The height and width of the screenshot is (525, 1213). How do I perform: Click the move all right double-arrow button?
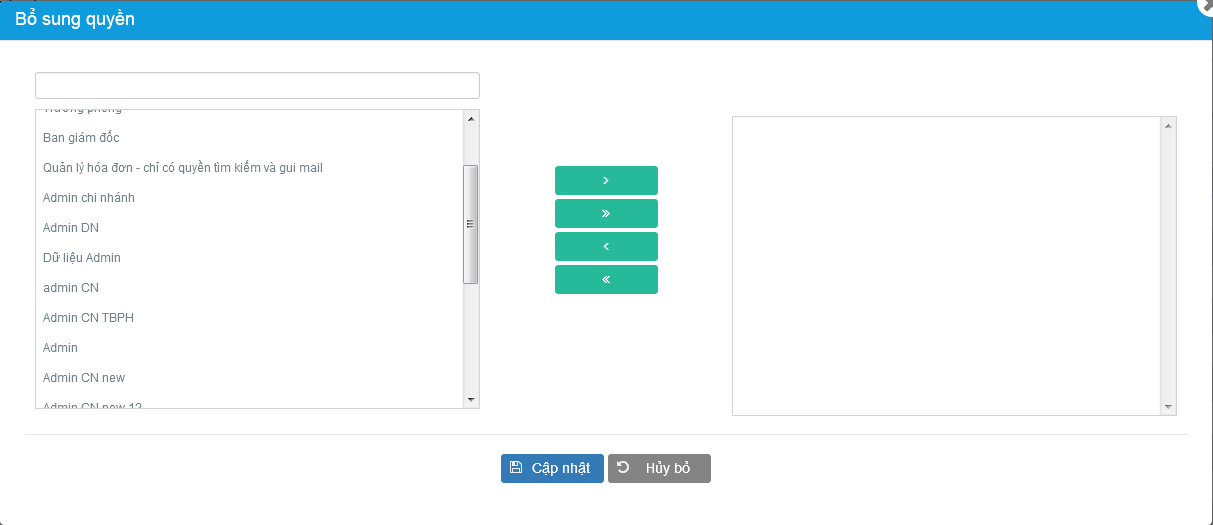click(x=606, y=213)
